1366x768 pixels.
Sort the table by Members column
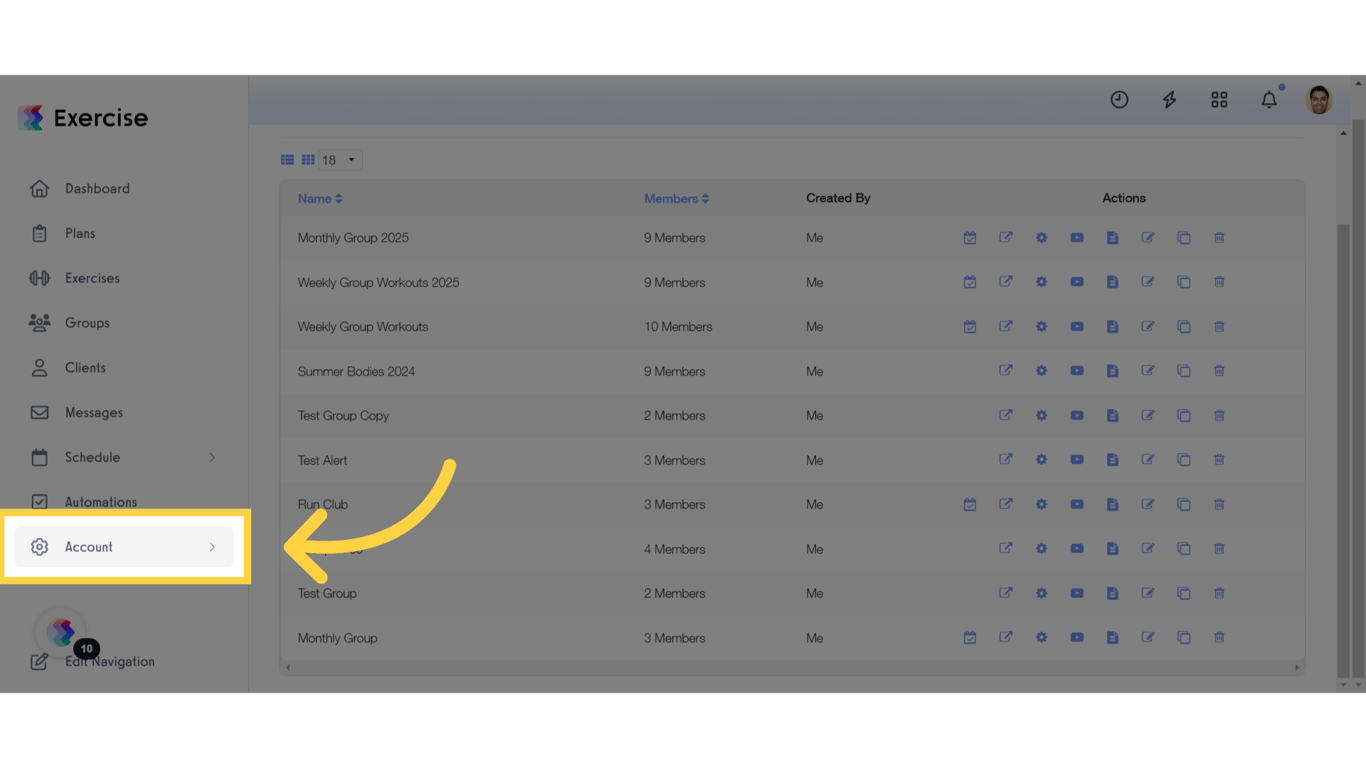[x=676, y=199]
